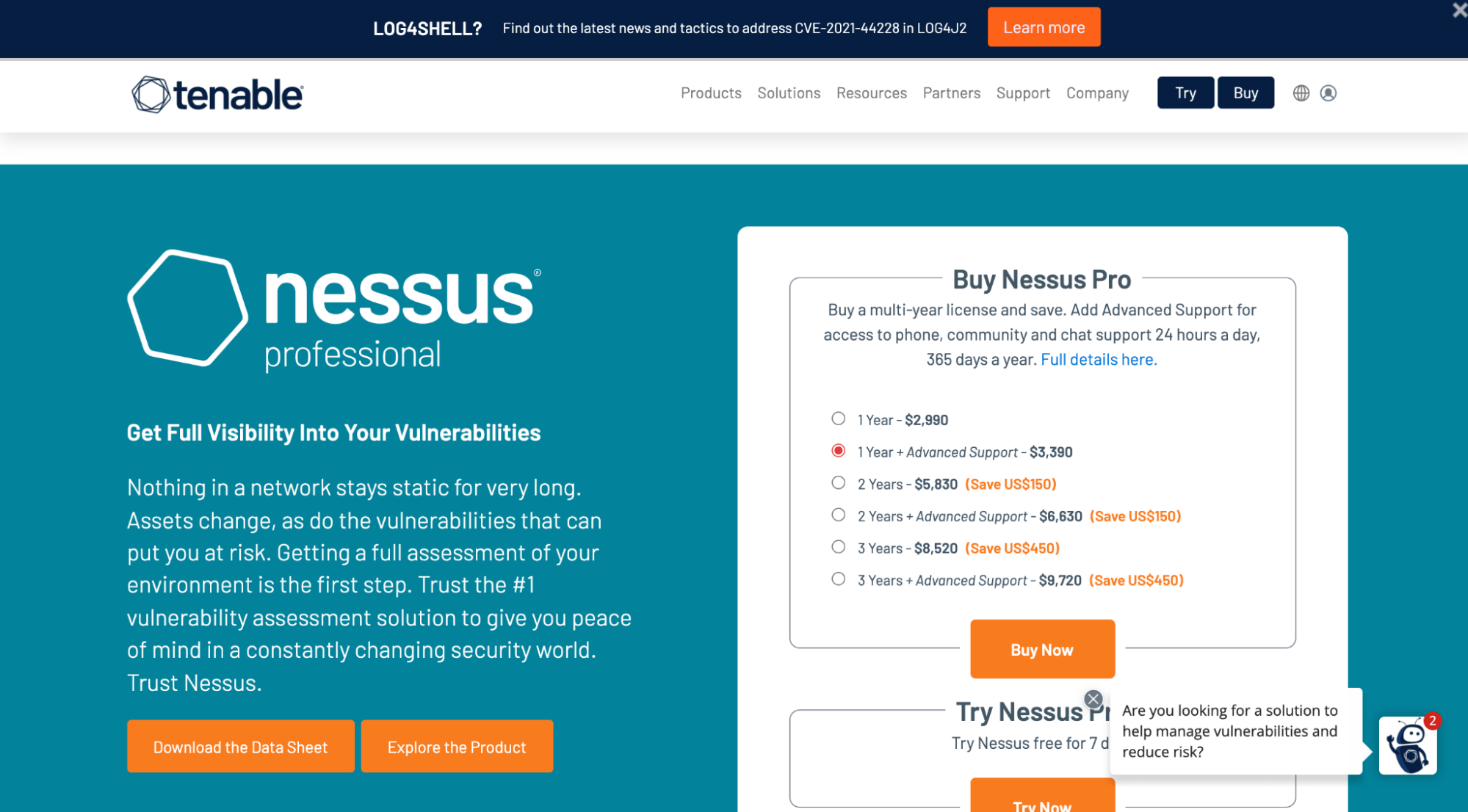Close the chatbot popup message

[1094, 698]
